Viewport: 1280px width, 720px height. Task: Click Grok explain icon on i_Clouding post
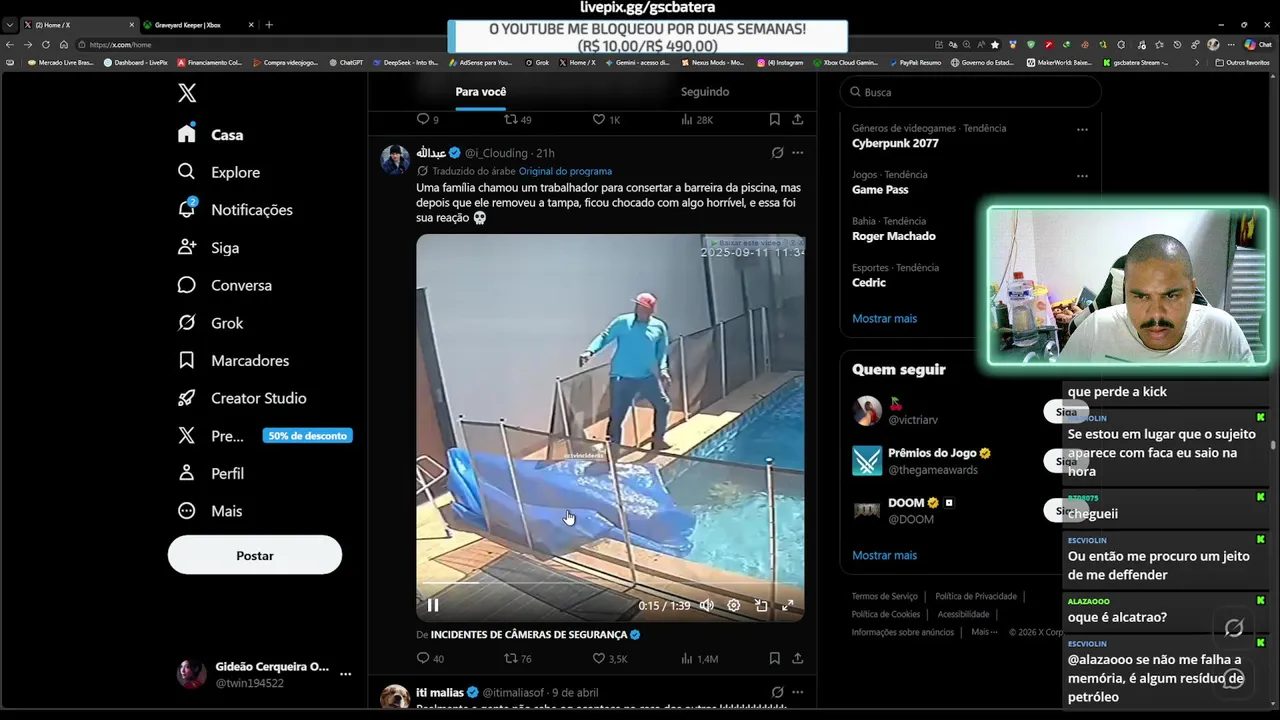(777, 153)
